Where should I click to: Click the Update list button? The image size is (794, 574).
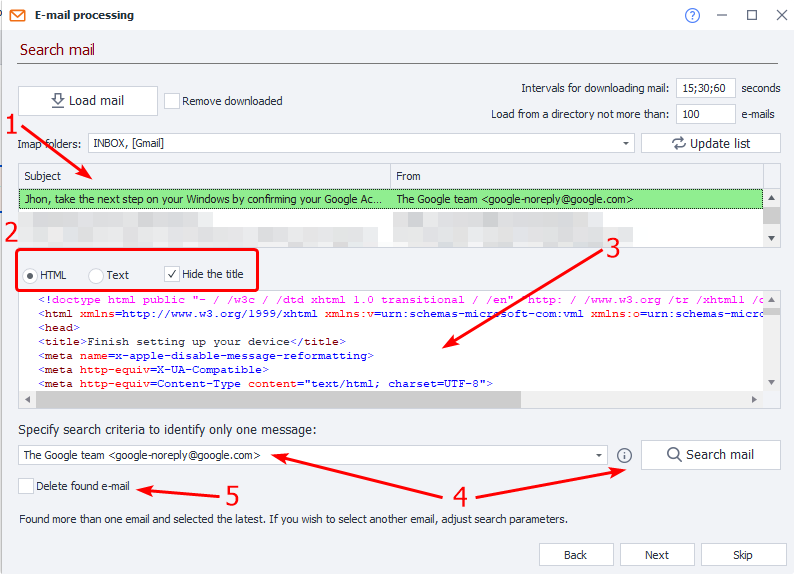tap(710, 143)
